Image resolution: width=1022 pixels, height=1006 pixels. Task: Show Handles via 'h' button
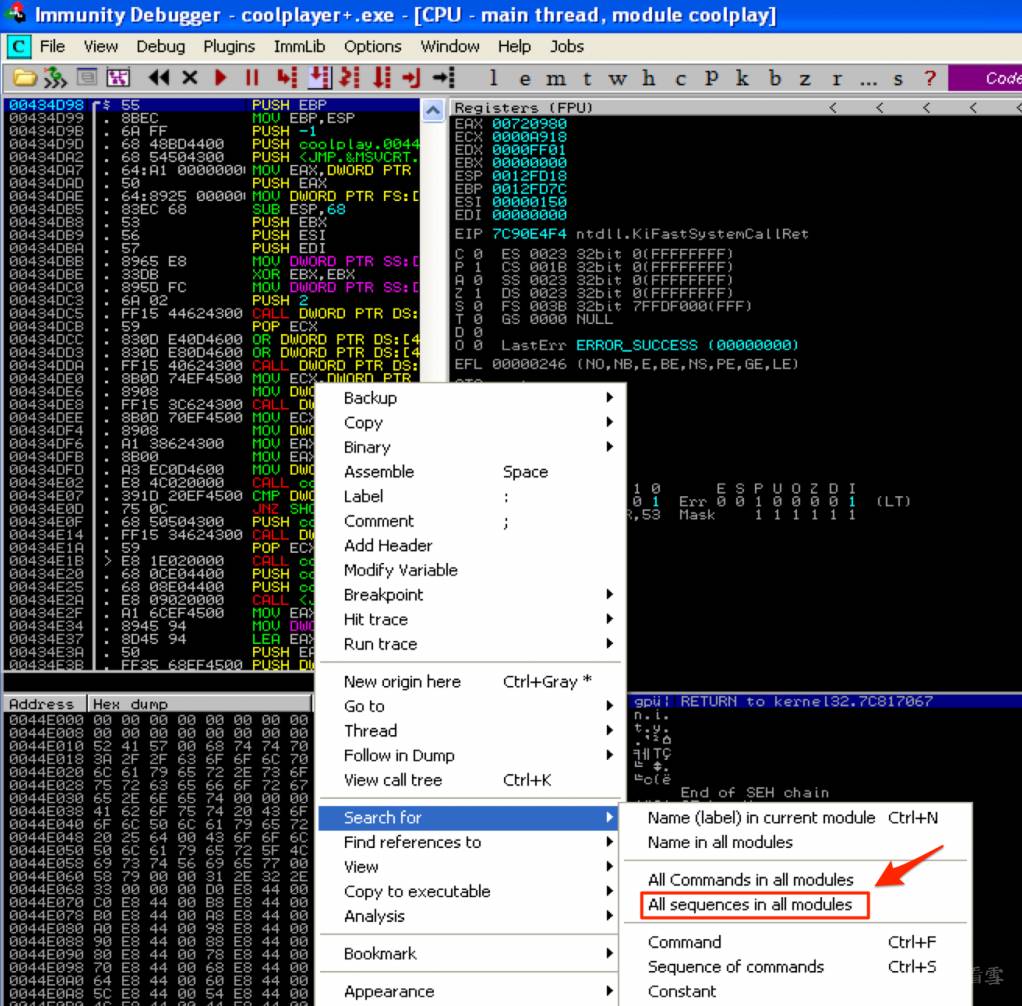pos(648,78)
